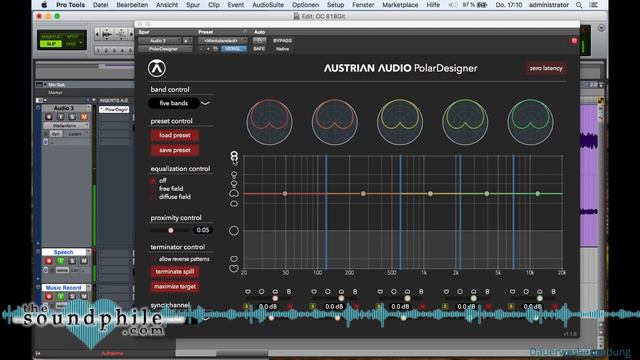Select figure-eight pattern icon on the graph's left axis
Viewport: 640px width, 360px height.
[x=234, y=156]
